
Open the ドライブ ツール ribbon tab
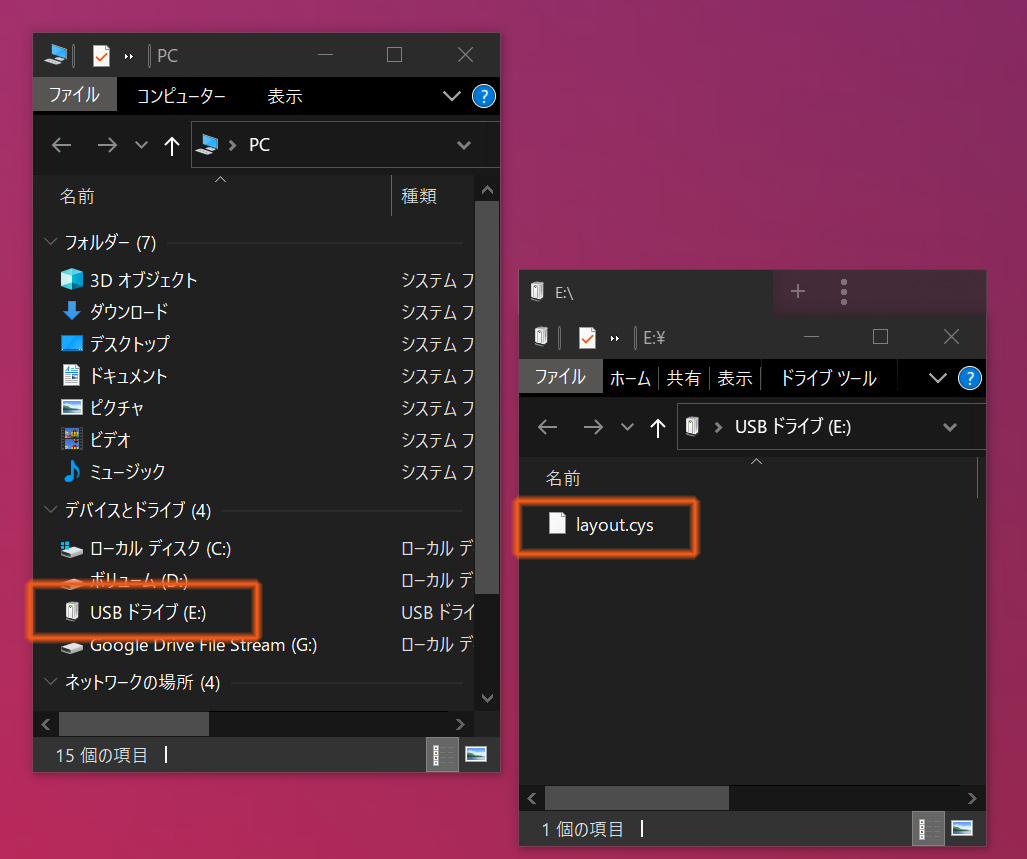pos(827,378)
